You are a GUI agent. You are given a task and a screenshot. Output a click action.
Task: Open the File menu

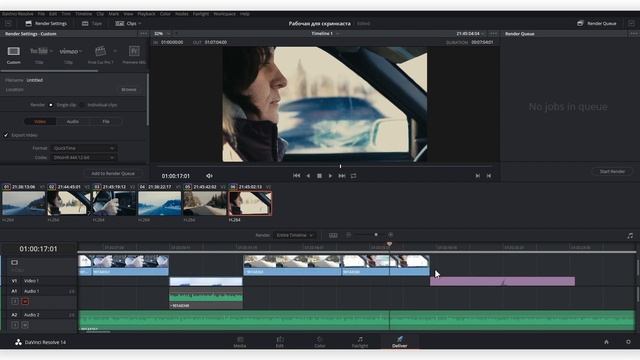pyautogui.click(x=41, y=14)
